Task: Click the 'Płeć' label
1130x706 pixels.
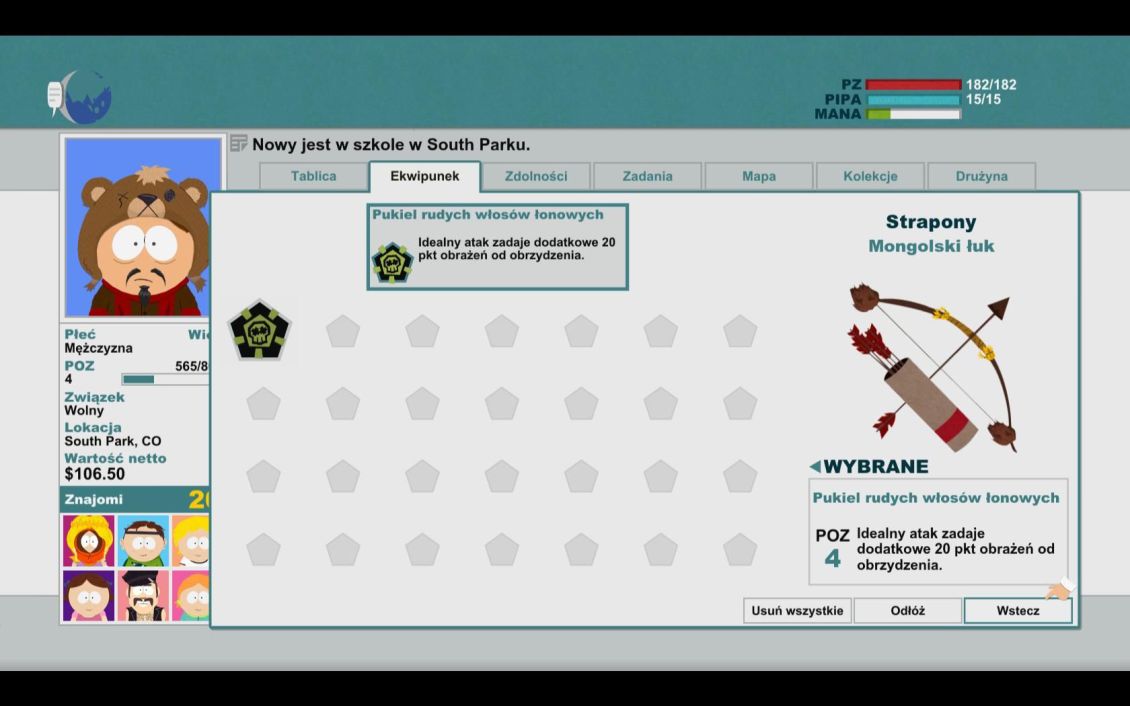Action: point(80,334)
